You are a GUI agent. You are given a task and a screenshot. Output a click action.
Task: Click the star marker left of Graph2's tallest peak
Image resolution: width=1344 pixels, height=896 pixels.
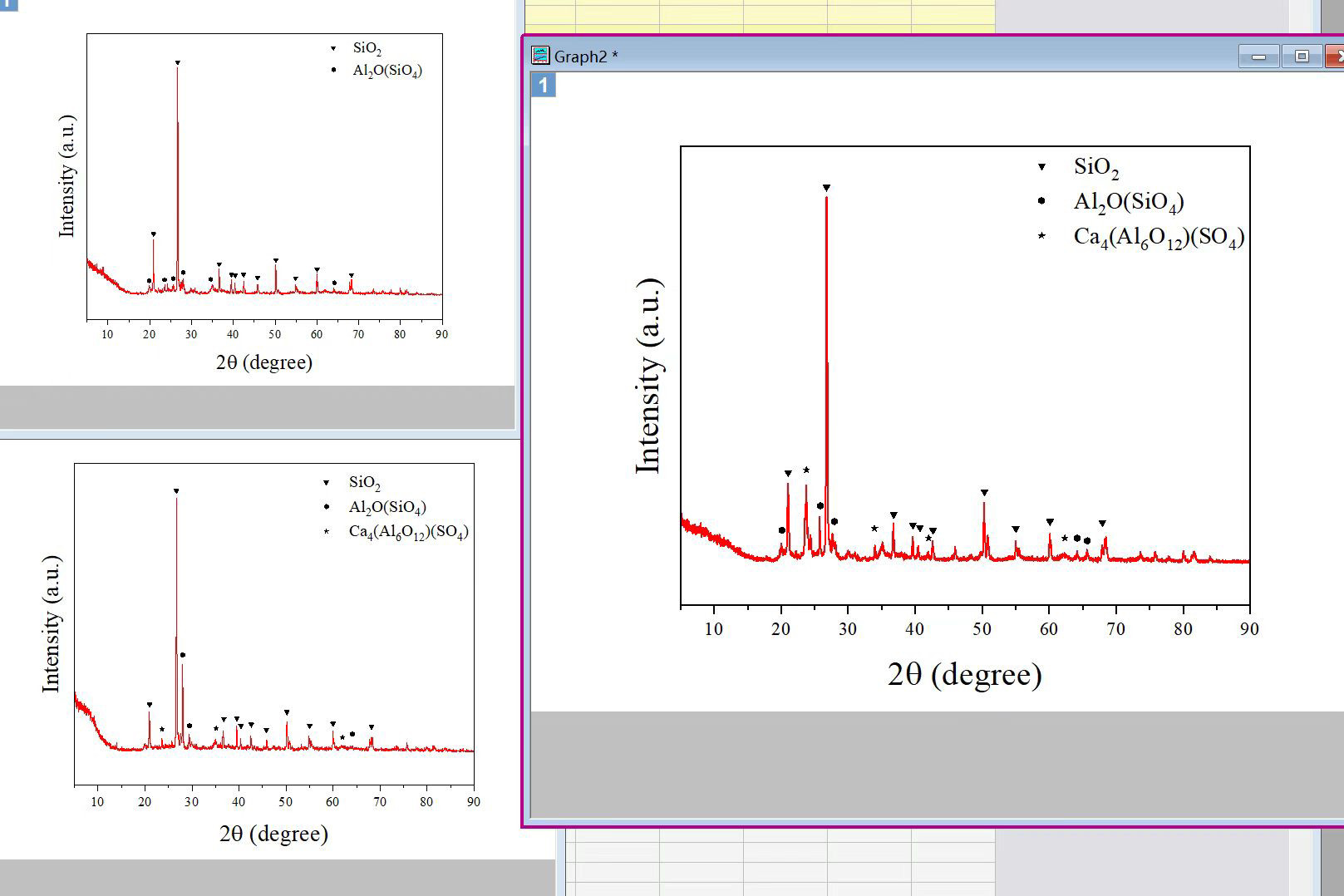(806, 470)
